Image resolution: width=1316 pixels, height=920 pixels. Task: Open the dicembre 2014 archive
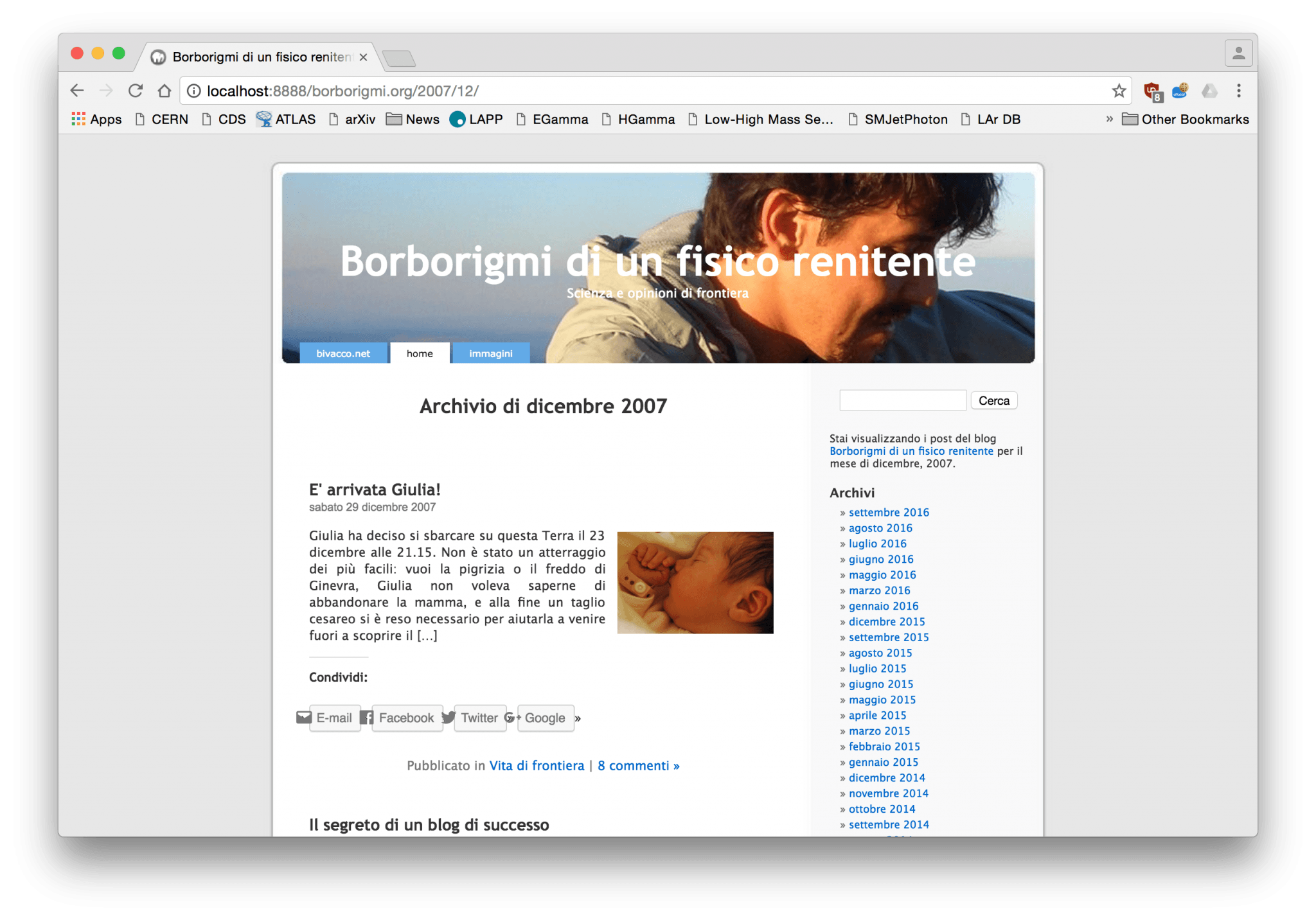coord(887,777)
